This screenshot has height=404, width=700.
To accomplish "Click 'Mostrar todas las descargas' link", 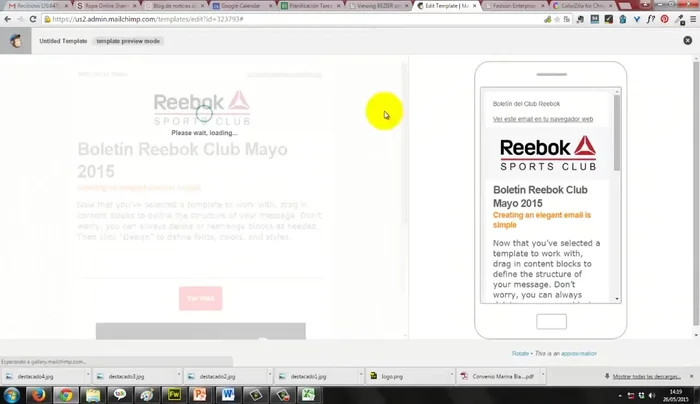I will [646, 376].
